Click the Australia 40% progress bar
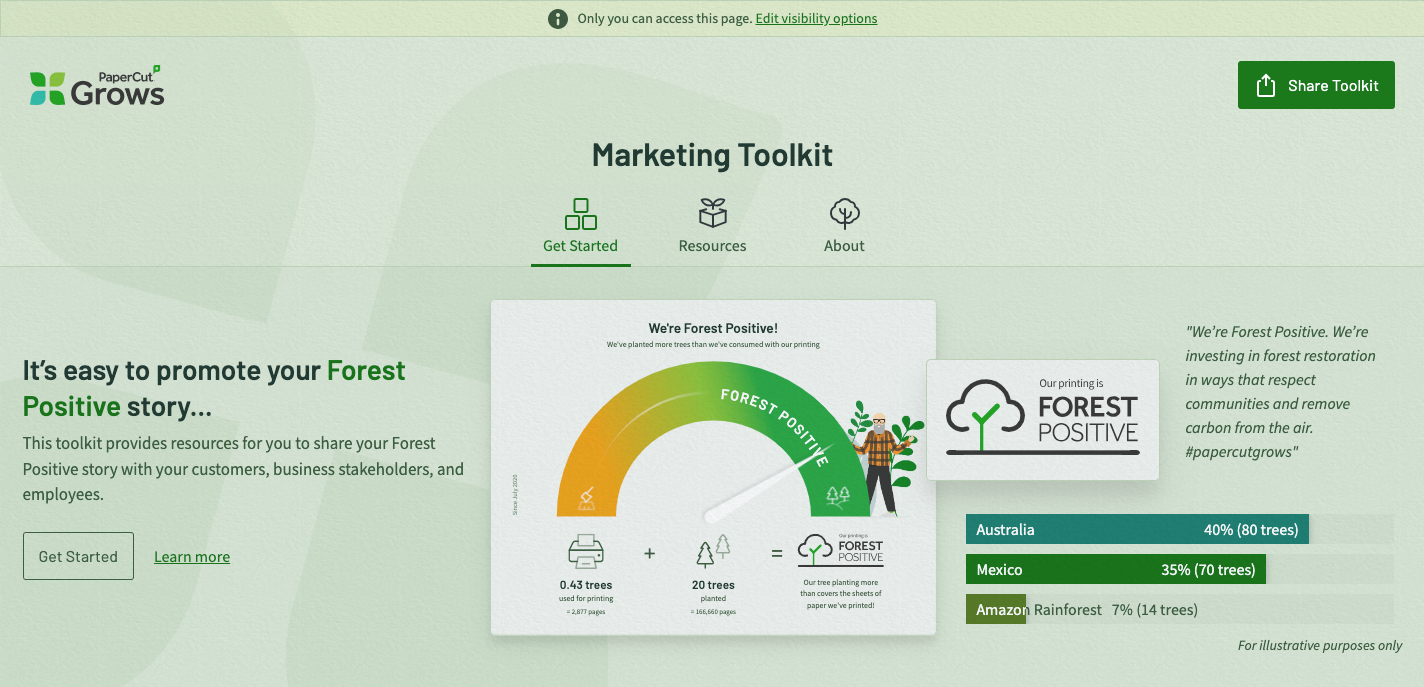This screenshot has width=1424, height=687. pyautogui.click(x=1136, y=530)
